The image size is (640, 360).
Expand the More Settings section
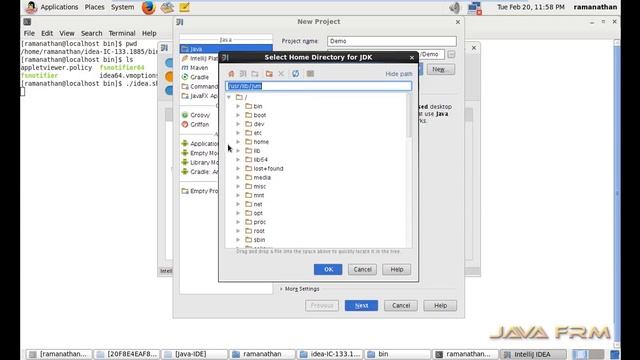pos(300,289)
